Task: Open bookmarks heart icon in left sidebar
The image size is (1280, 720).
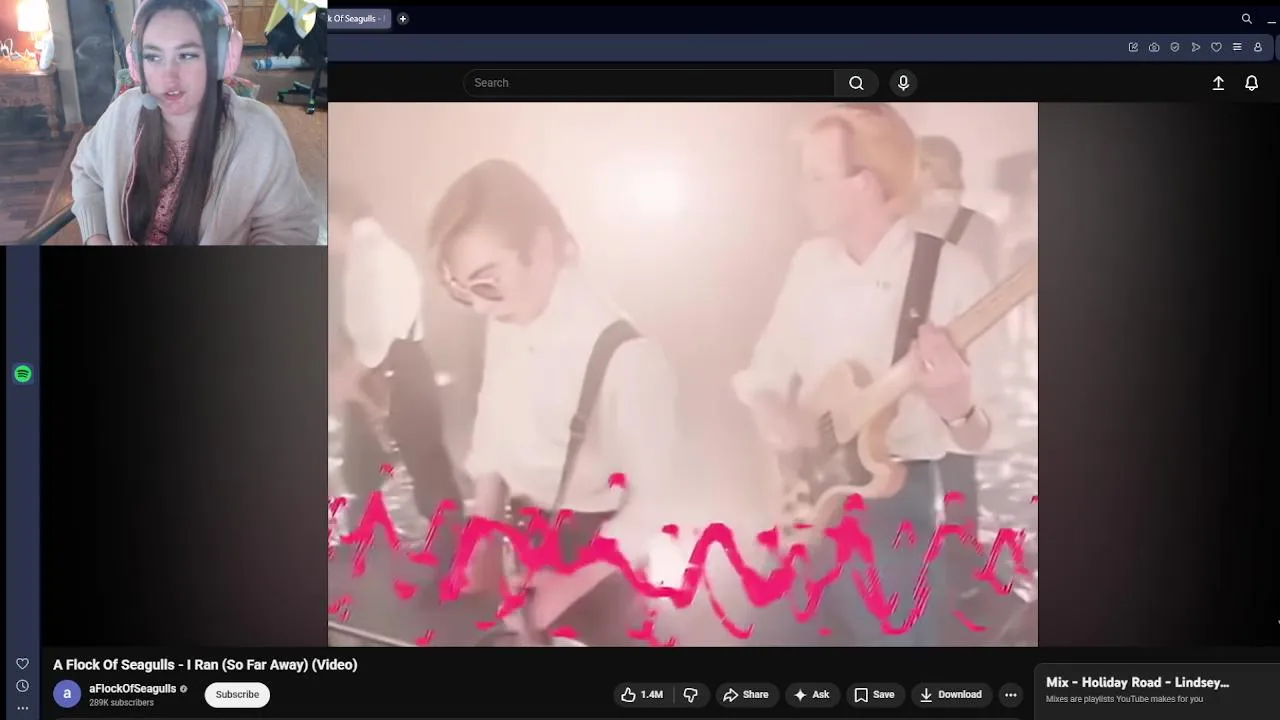Action: point(22,664)
